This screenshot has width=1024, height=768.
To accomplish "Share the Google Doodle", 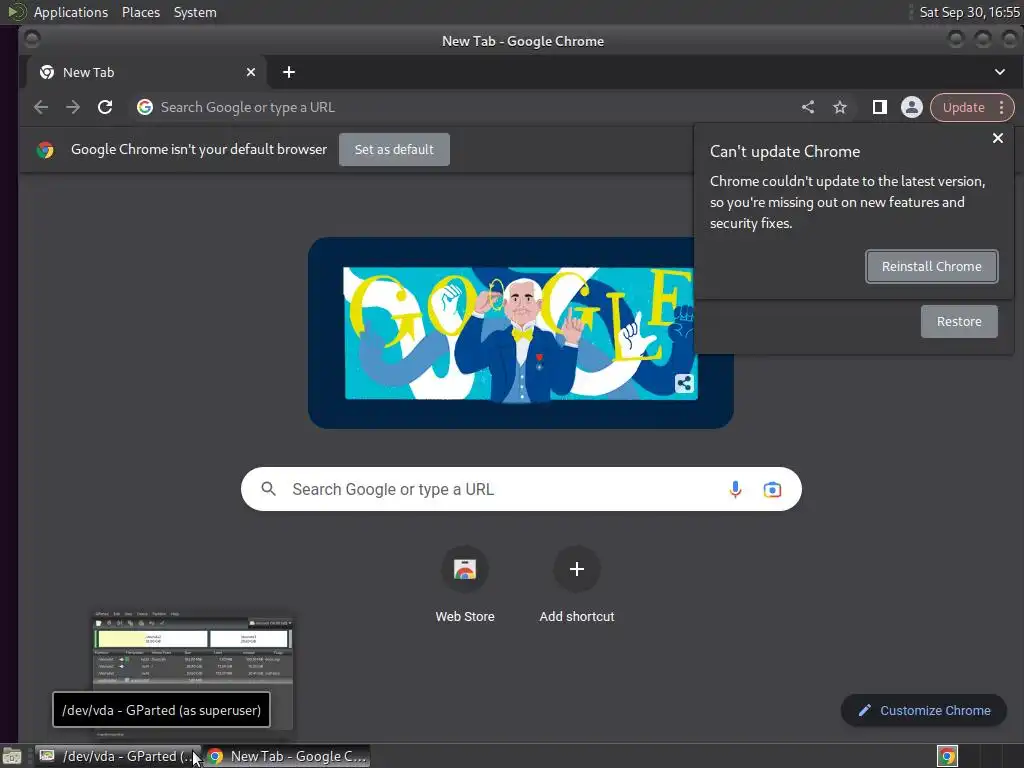I will 684,383.
